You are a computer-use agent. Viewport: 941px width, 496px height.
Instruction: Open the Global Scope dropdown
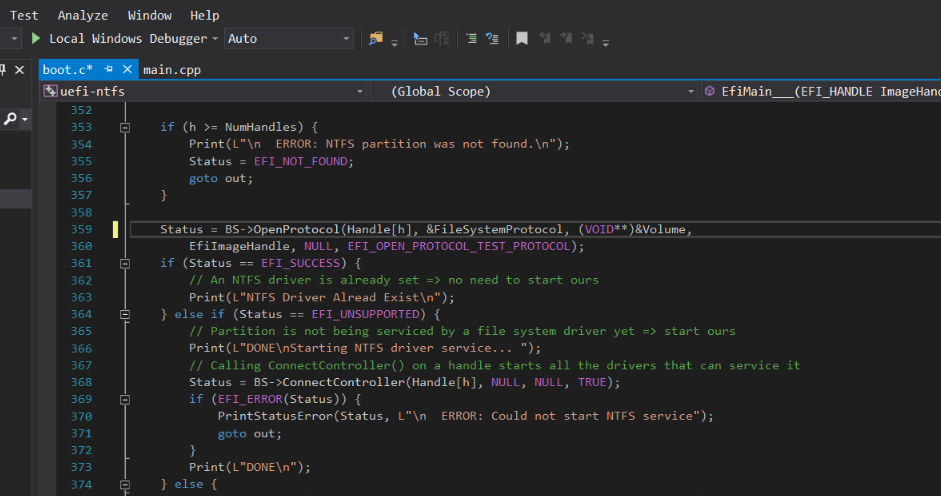[690, 91]
